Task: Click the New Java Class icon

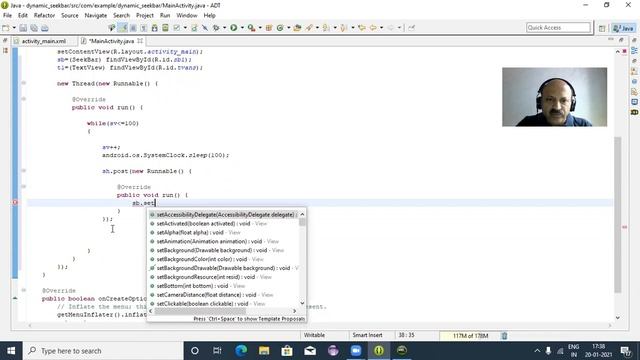Action: [x=280, y=28]
